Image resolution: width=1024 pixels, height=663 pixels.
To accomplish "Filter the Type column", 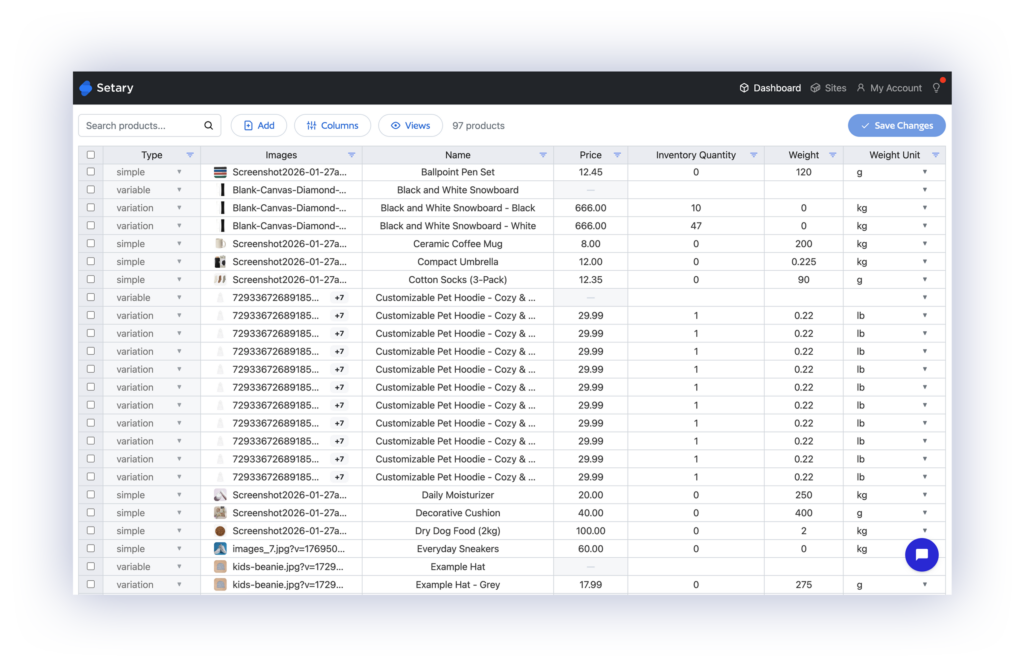I will pyautogui.click(x=190, y=155).
